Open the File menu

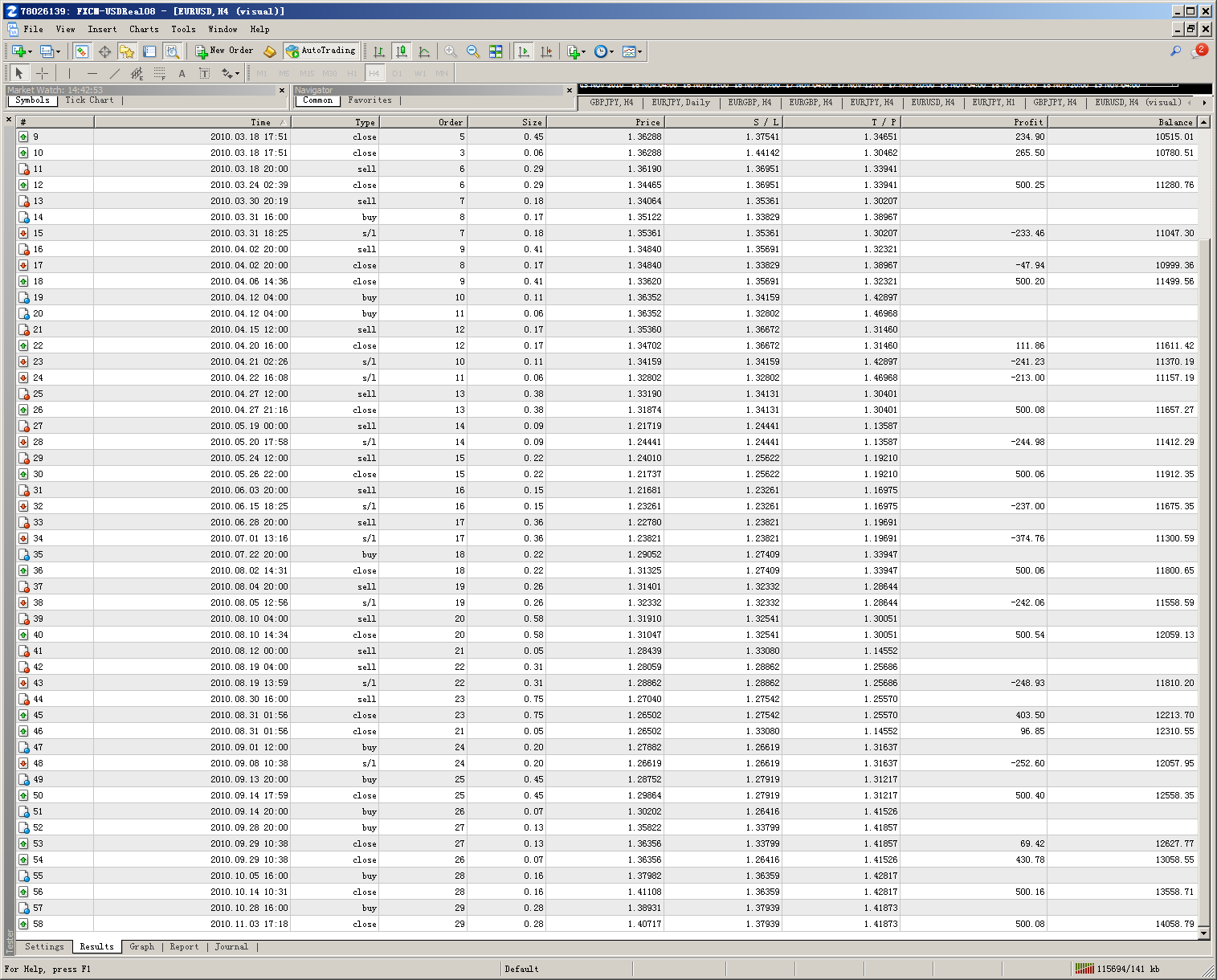(33, 29)
